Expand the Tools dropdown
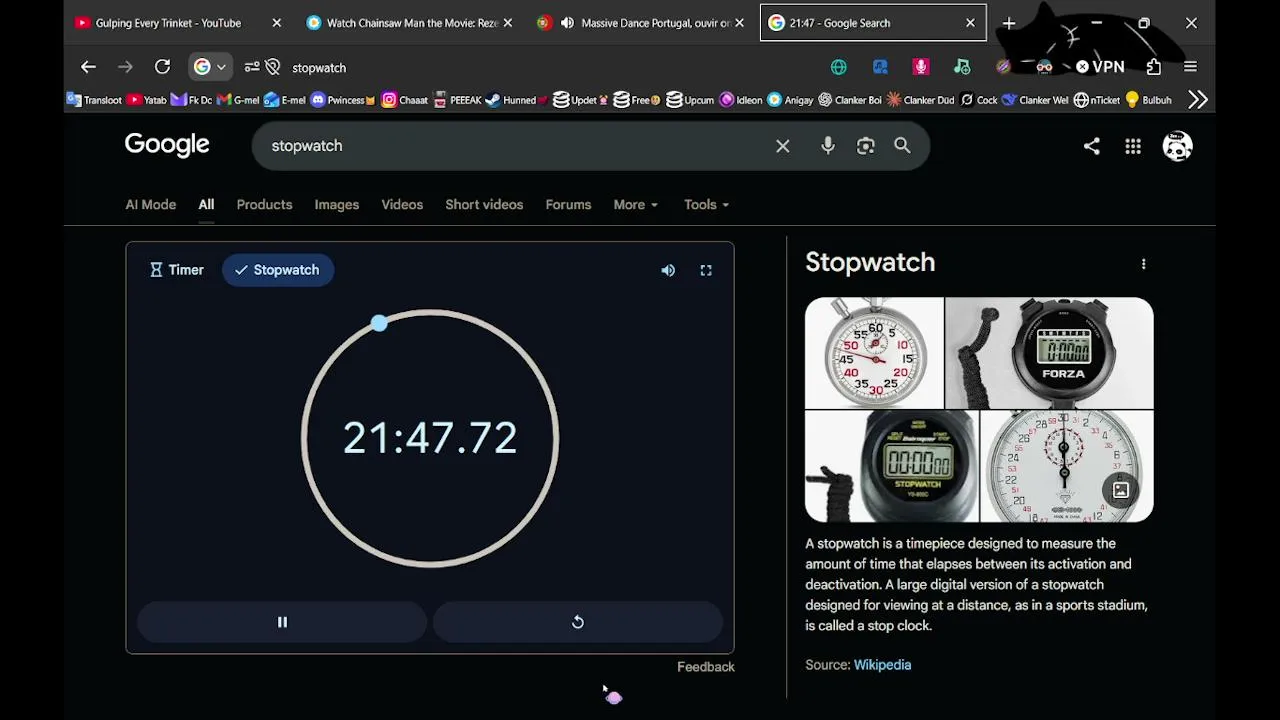Image resolution: width=1280 pixels, height=720 pixels. point(706,204)
